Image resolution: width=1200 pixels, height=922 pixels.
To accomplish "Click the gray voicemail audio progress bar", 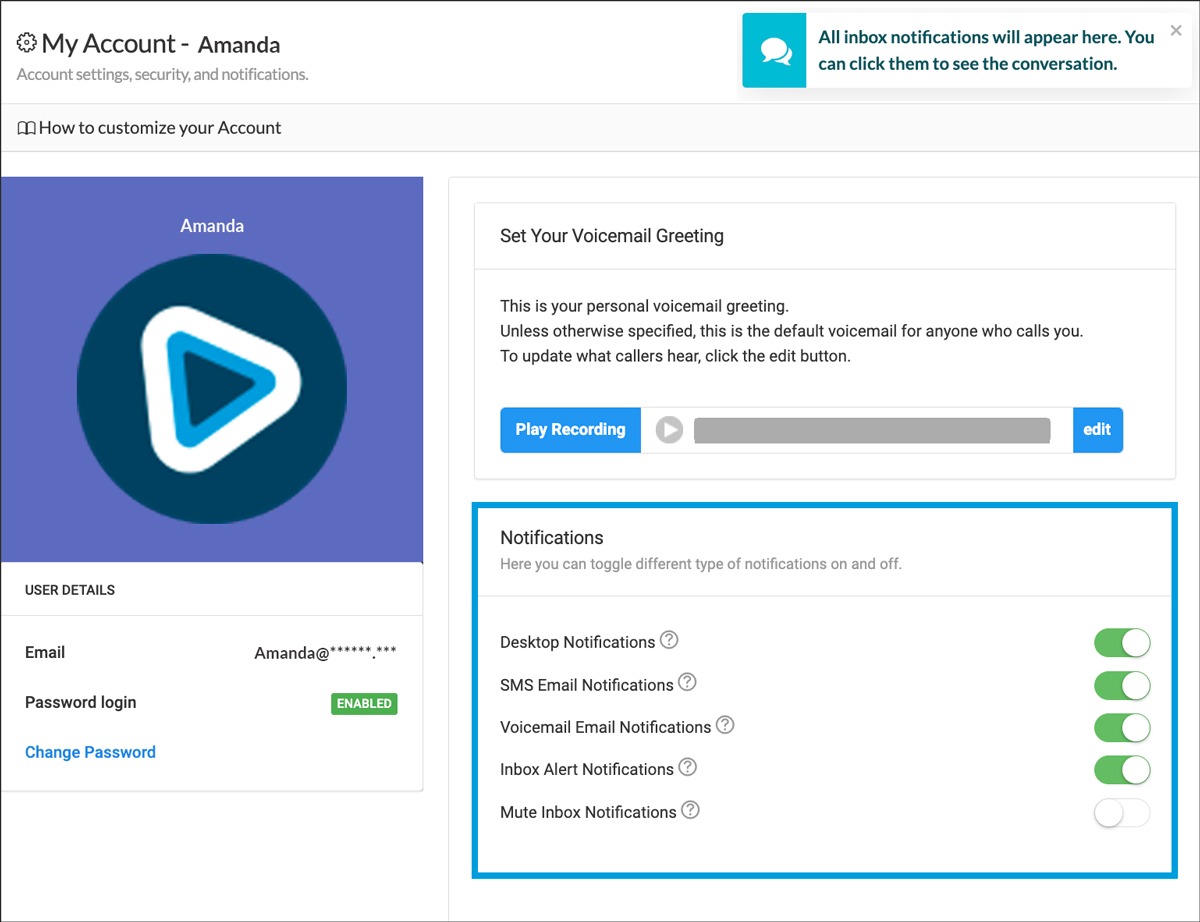I will [871, 430].
